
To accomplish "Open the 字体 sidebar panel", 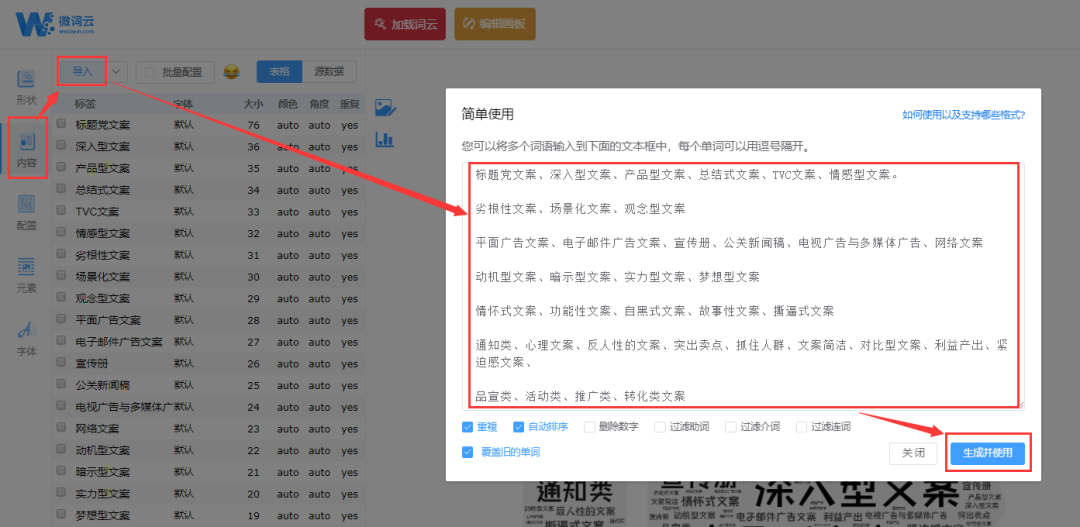I will pyautogui.click(x=26, y=338).
